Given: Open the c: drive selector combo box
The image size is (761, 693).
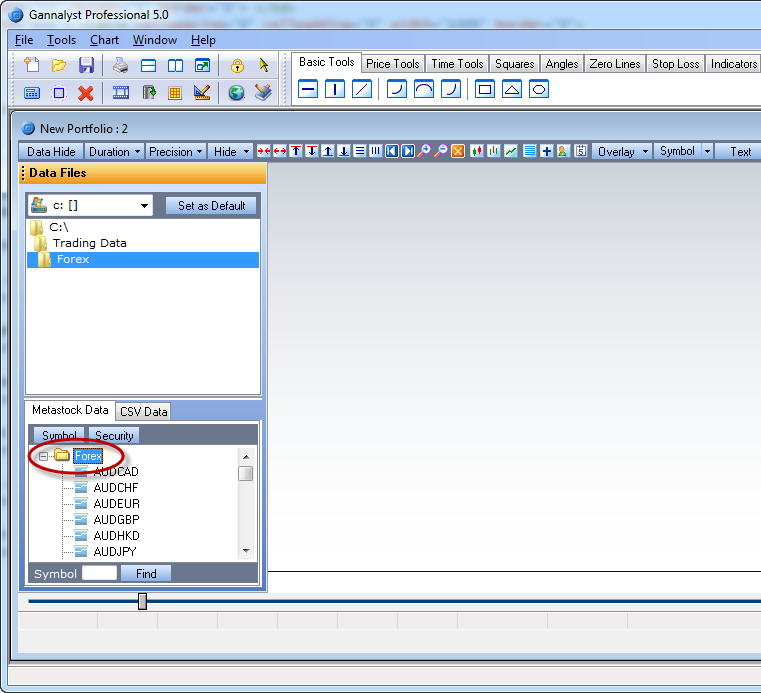Looking at the screenshot, I should (x=90, y=205).
